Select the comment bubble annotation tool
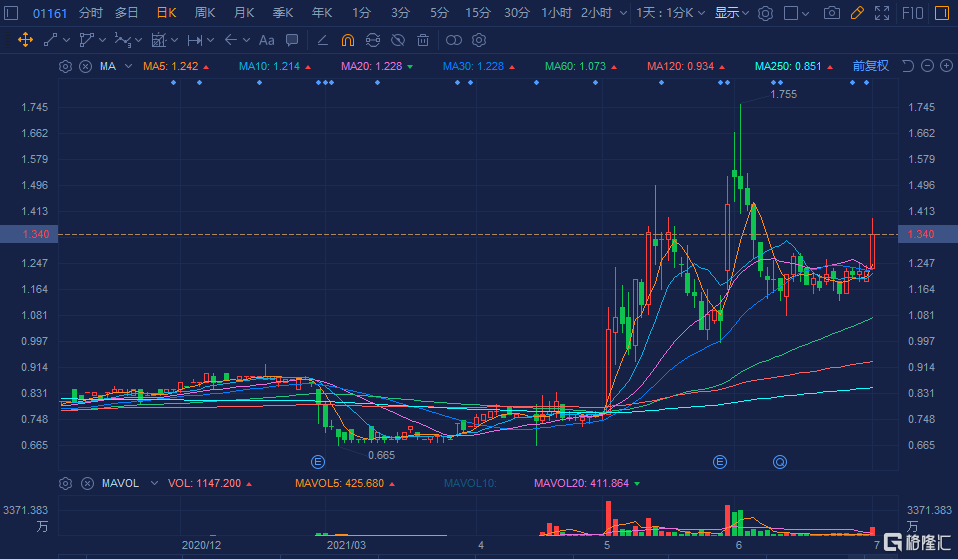 (291, 40)
